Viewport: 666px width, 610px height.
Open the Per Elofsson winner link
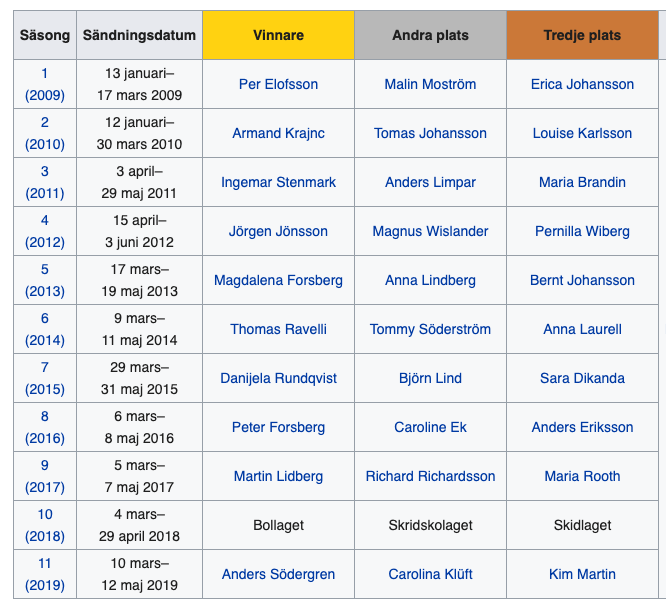click(278, 84)
